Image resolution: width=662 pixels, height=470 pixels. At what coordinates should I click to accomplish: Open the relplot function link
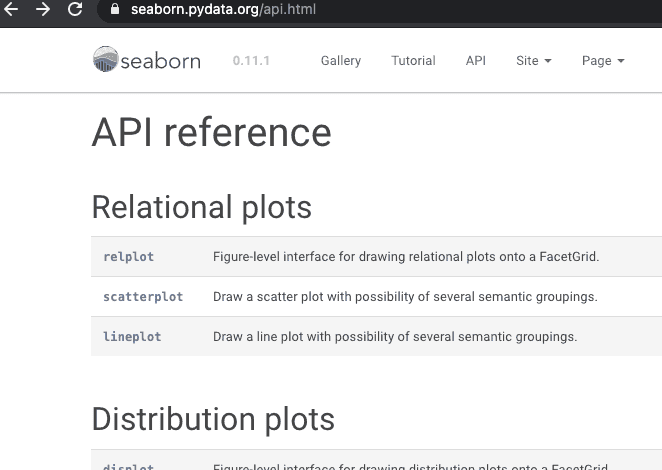[x=129, y=257]
